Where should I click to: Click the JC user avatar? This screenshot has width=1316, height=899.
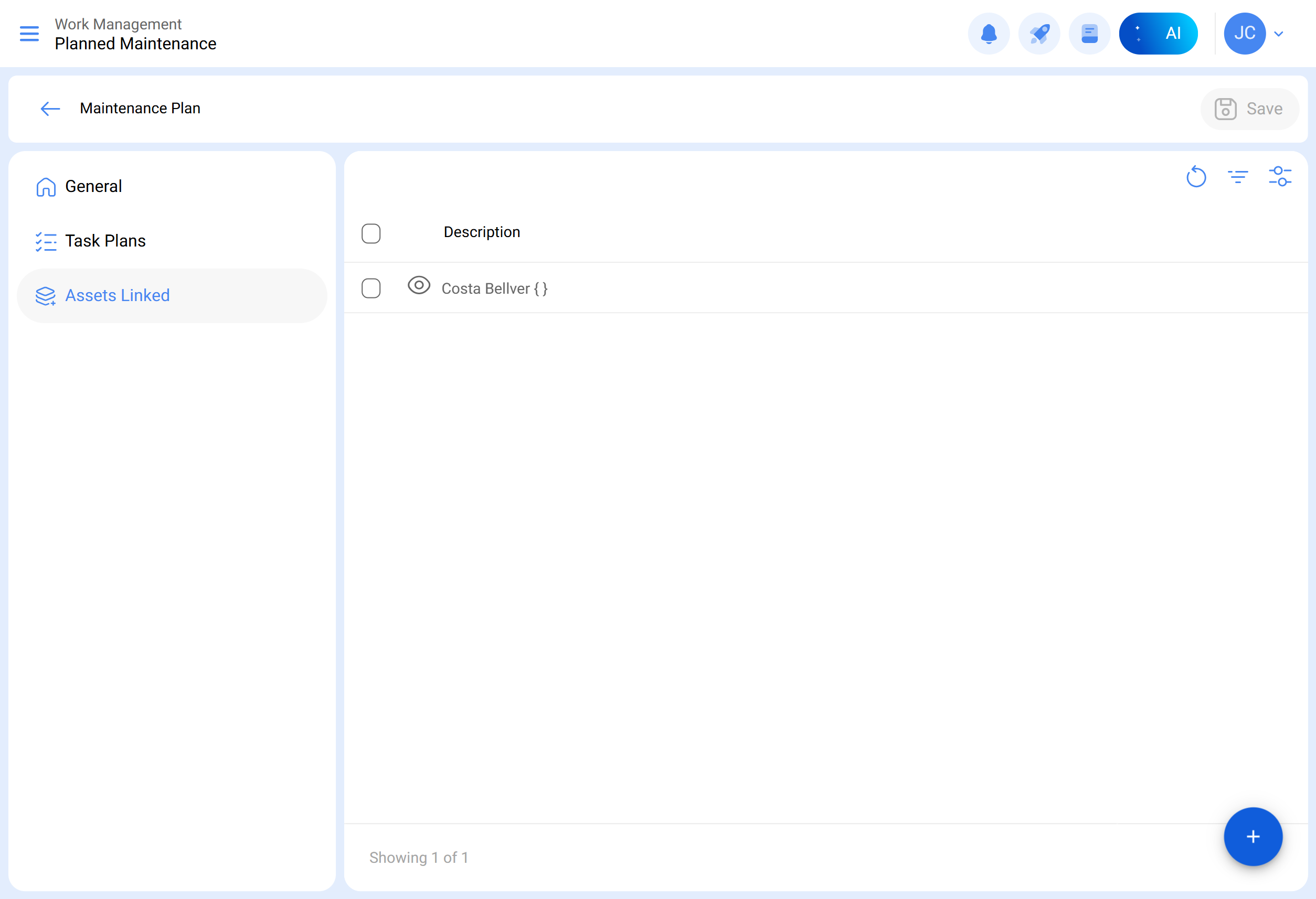[x=1244, y=34]
